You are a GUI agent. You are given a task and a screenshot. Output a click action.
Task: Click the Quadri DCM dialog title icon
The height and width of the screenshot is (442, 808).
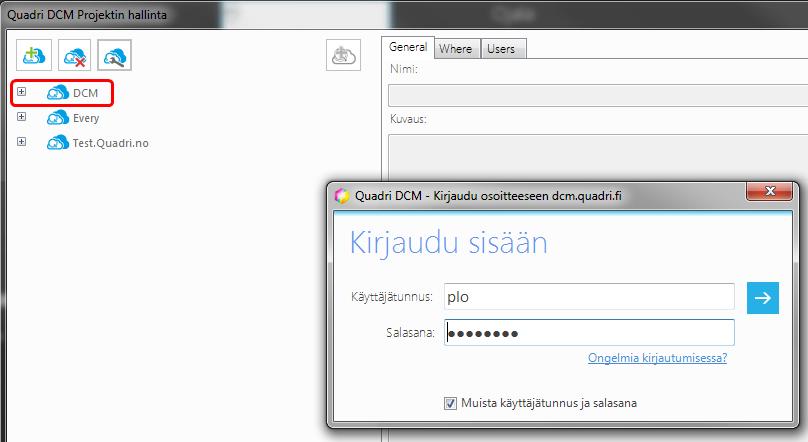[x=342, y=196]
